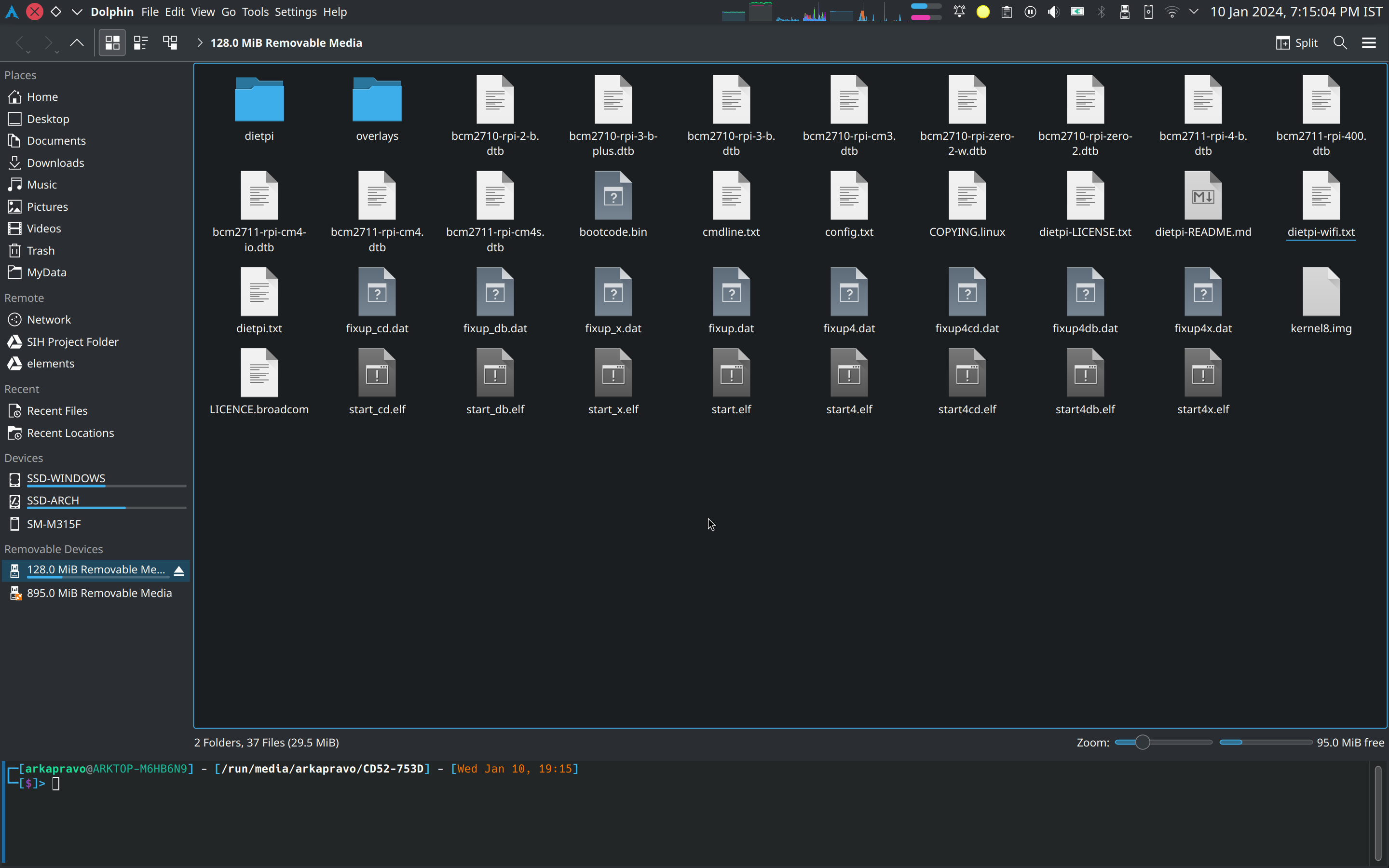The width and height of the screenshot is (1389, 868).
Task: Click the Search magnifier icon
Action: point(1340,43)
